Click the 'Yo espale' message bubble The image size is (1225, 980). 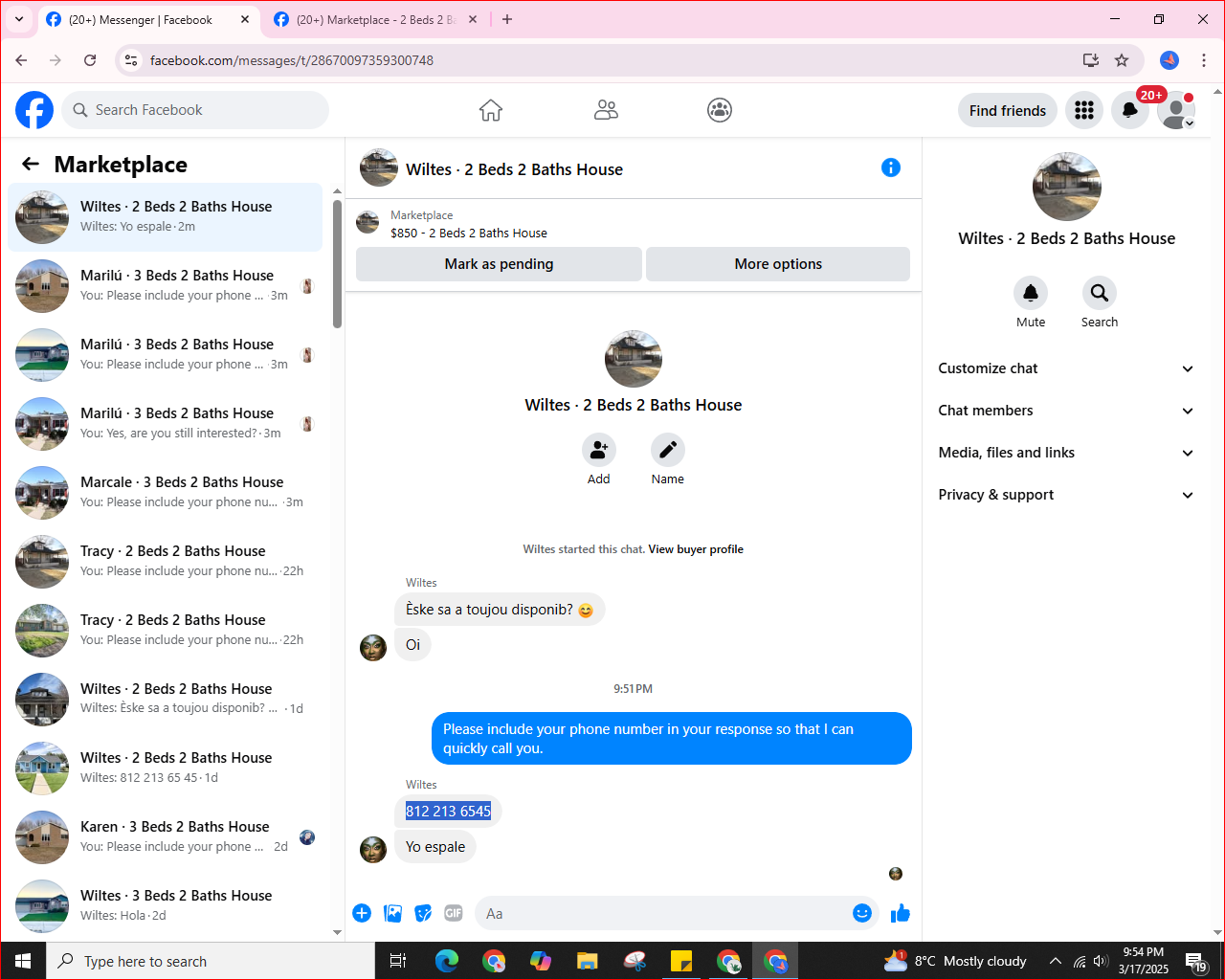[x=435, y=847]
